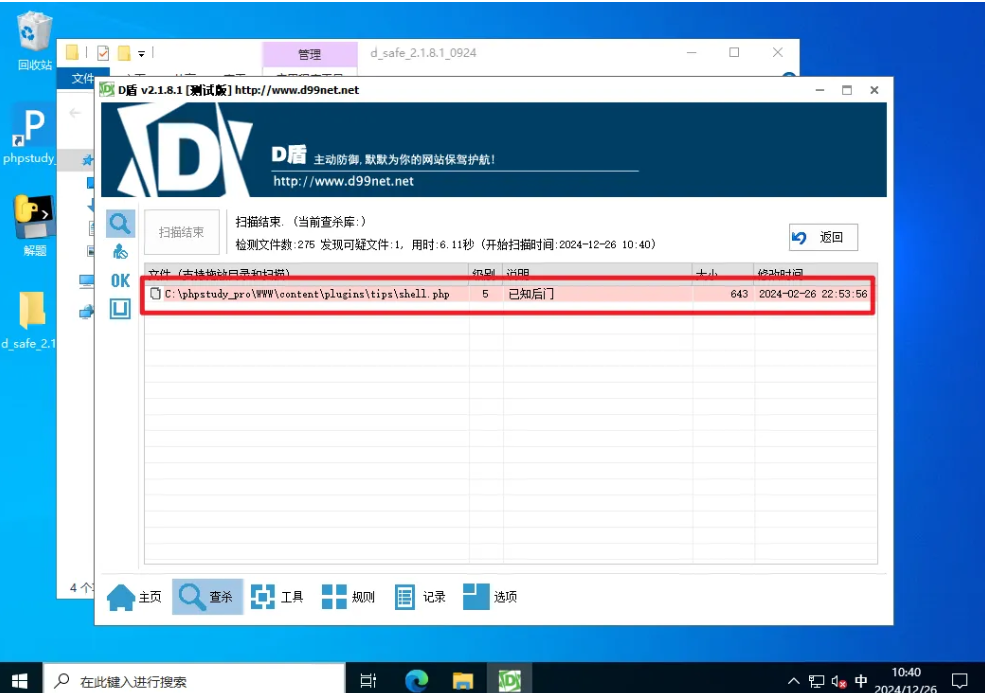
Task: Click the network tray icon
Action: coord(816,681)
